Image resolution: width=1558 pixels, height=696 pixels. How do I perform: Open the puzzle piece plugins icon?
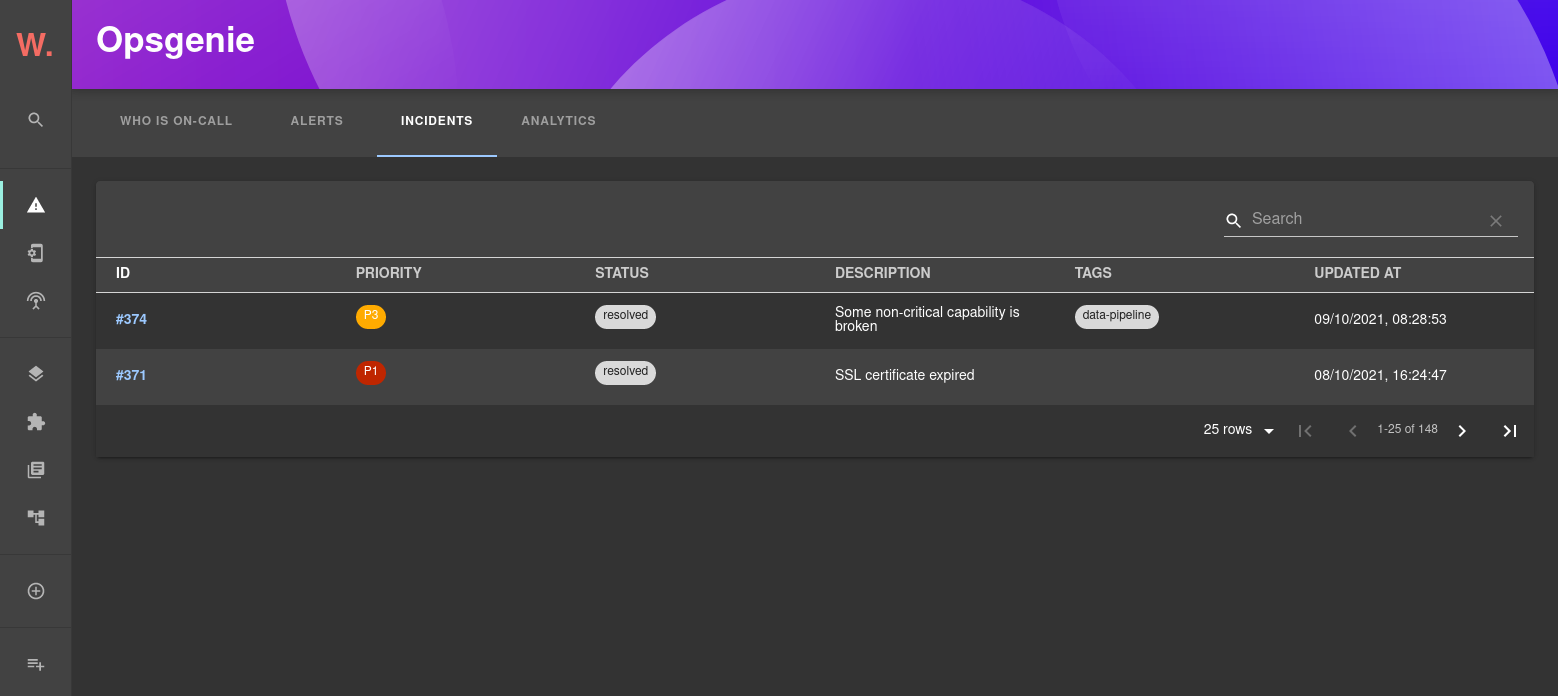point(36,422)
